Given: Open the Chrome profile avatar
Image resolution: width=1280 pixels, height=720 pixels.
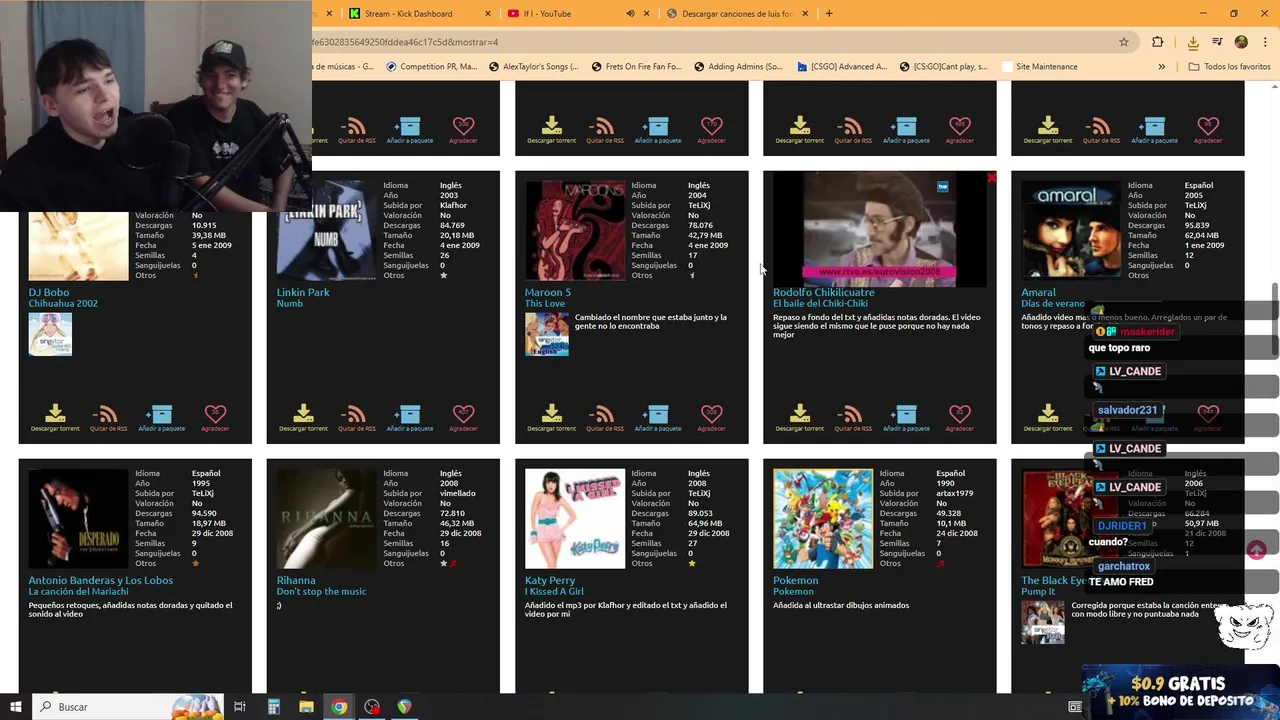Looking at the screenshot, I should tap(1241, 42).
